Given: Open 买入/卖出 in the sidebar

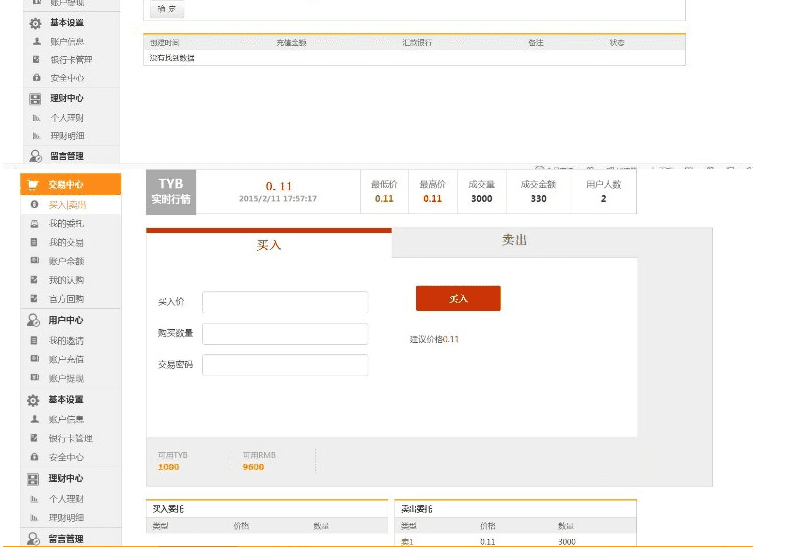Looking at the screenshot, I should (x=67, y=204).
